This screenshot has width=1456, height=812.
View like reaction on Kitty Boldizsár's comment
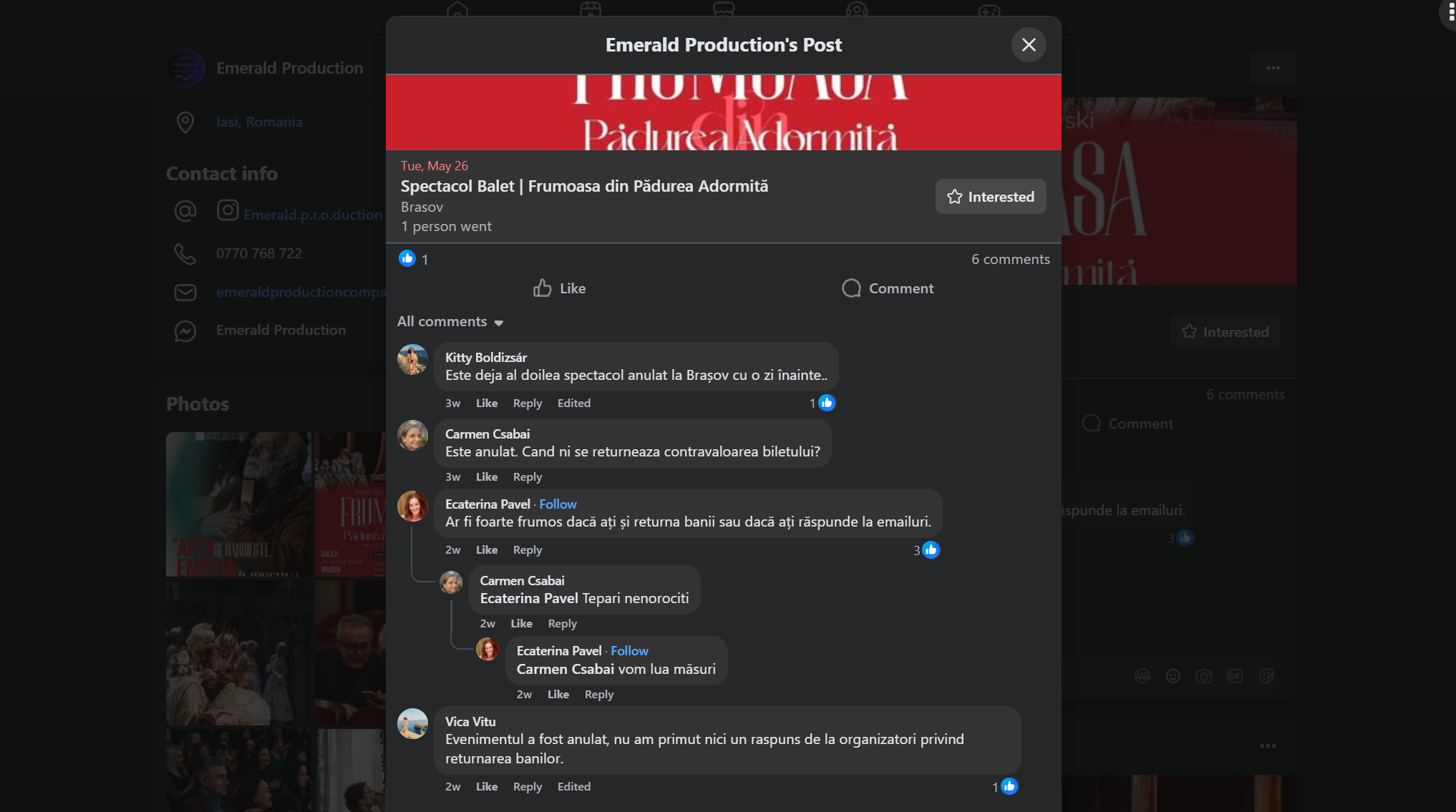click(x=822, y=403)
